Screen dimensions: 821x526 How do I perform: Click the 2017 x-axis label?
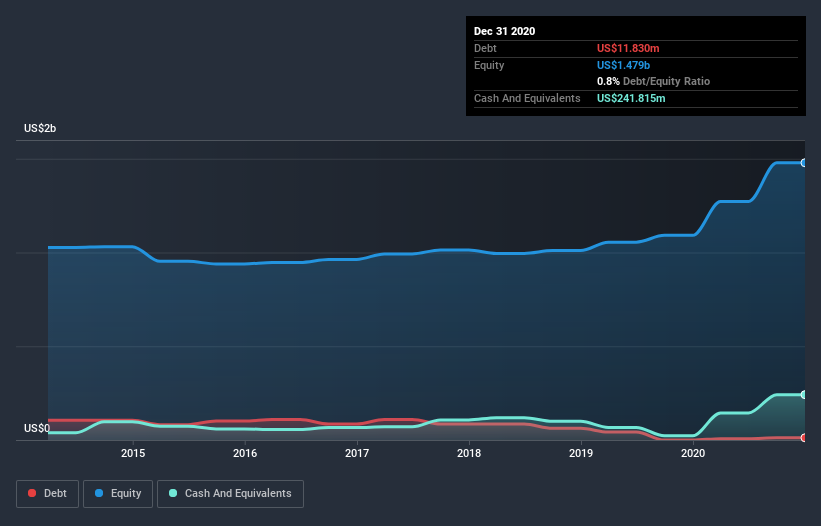357,453
